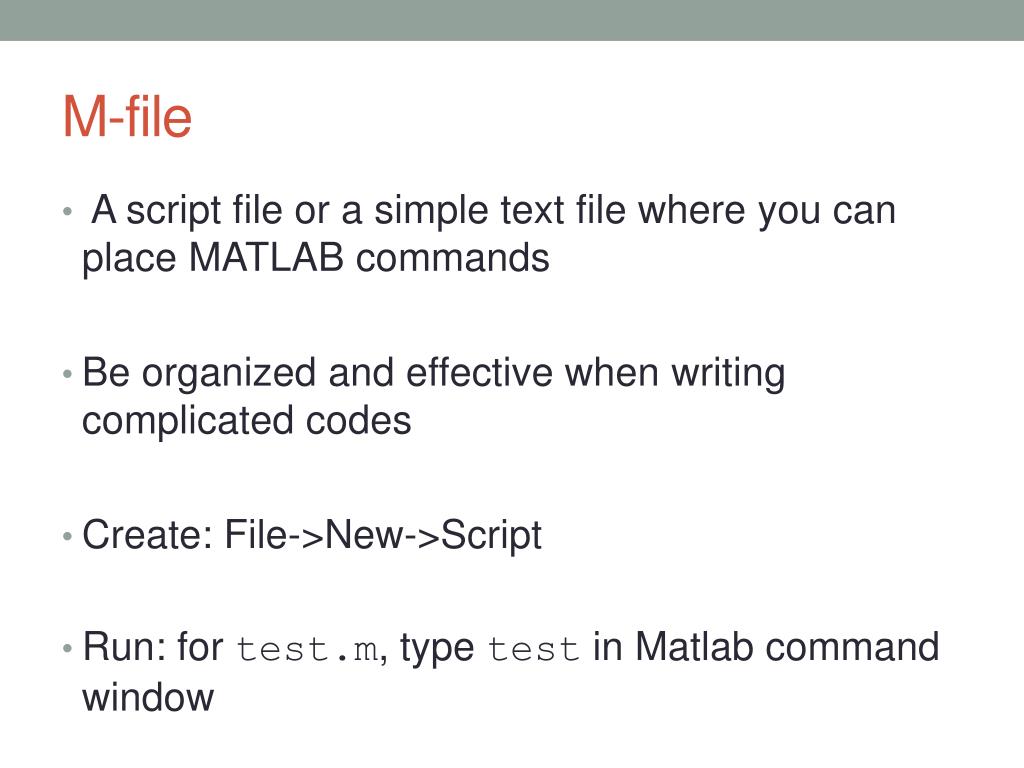
Task: Click the text 'place MATLAB commands'
Action: click(315, 259)
